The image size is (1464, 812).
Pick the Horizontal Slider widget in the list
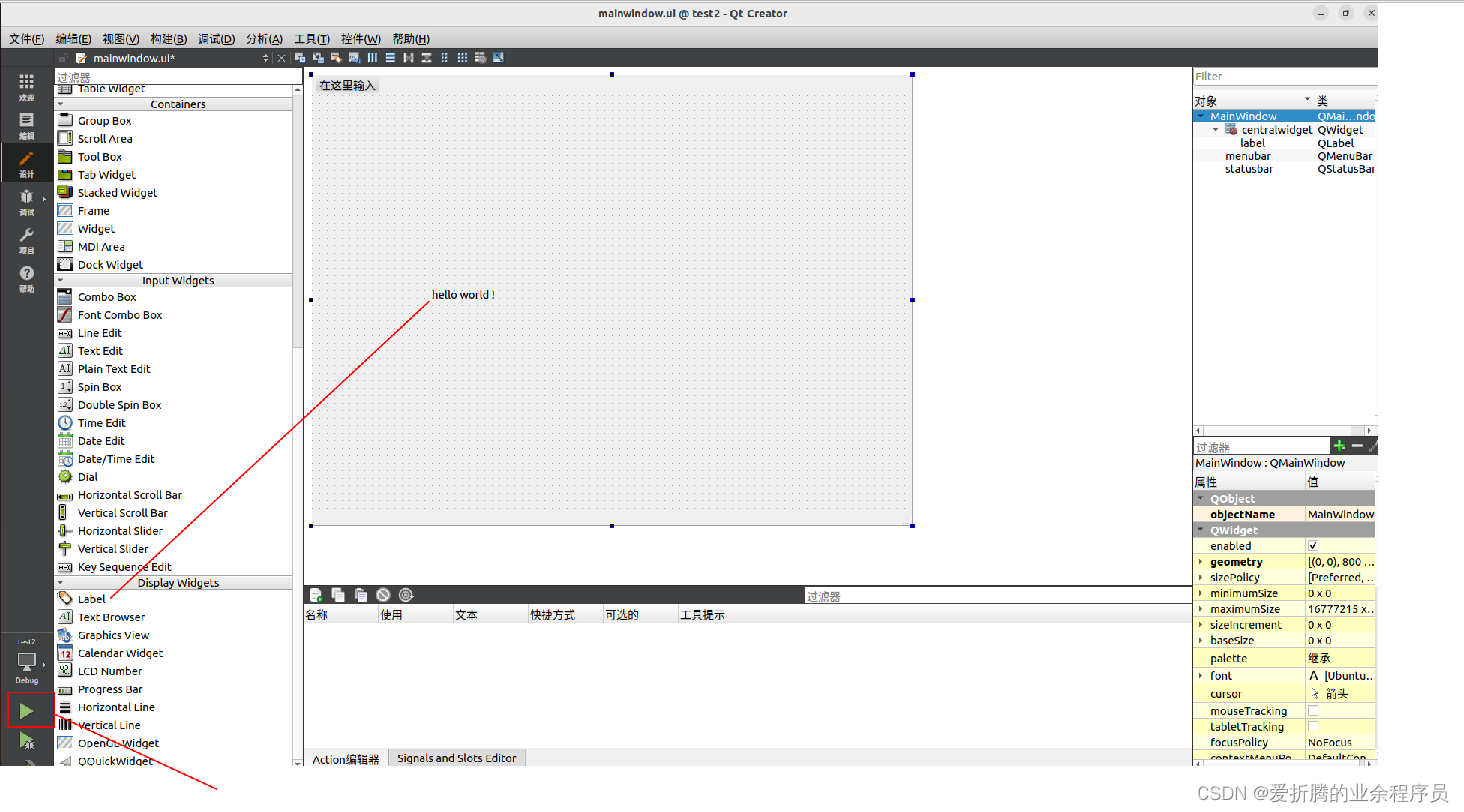[x=120, y=531]
